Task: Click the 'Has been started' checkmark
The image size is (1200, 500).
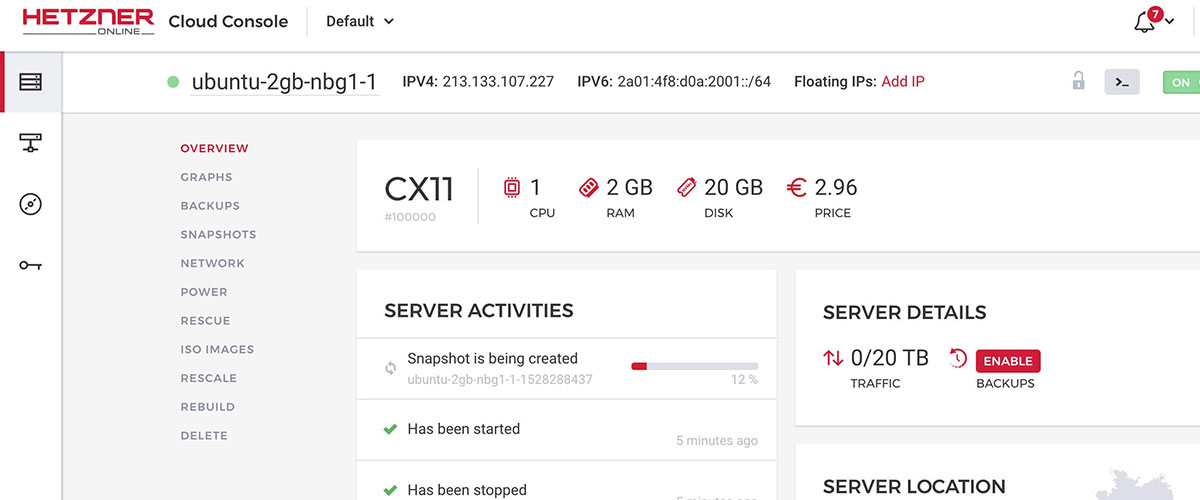Action: pos(391,429)
